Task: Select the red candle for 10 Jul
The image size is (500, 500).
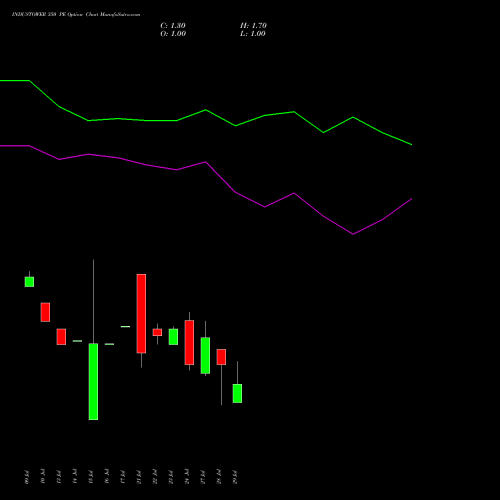Action: 45,312
